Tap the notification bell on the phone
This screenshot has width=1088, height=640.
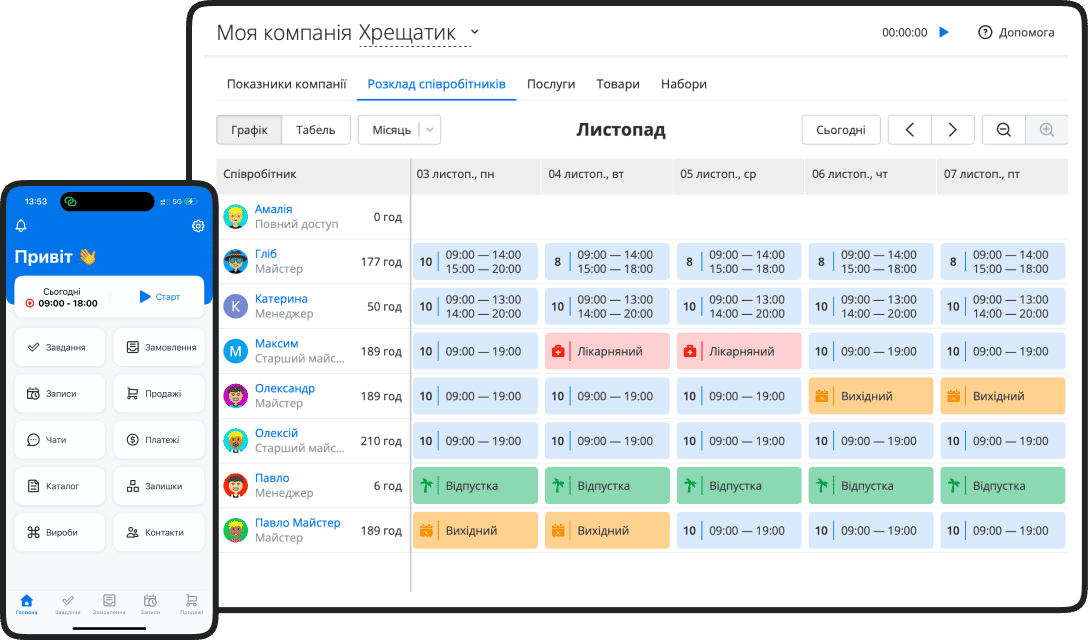click(21, 226)
